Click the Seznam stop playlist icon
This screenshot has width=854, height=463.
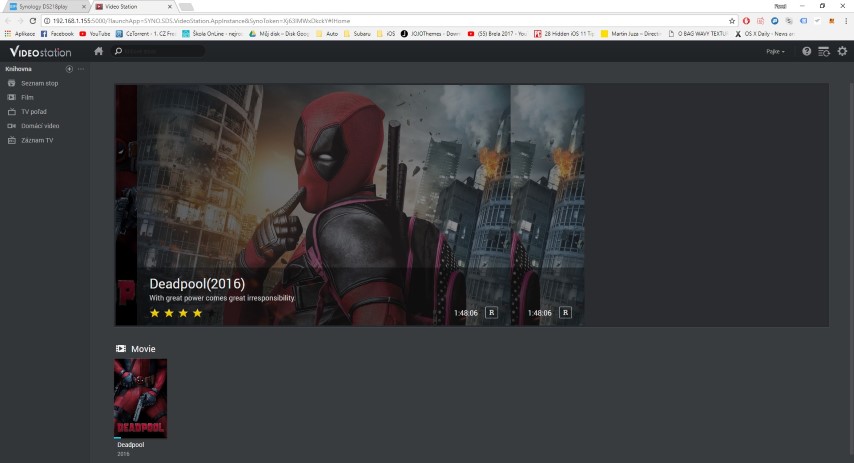(11, 83)
